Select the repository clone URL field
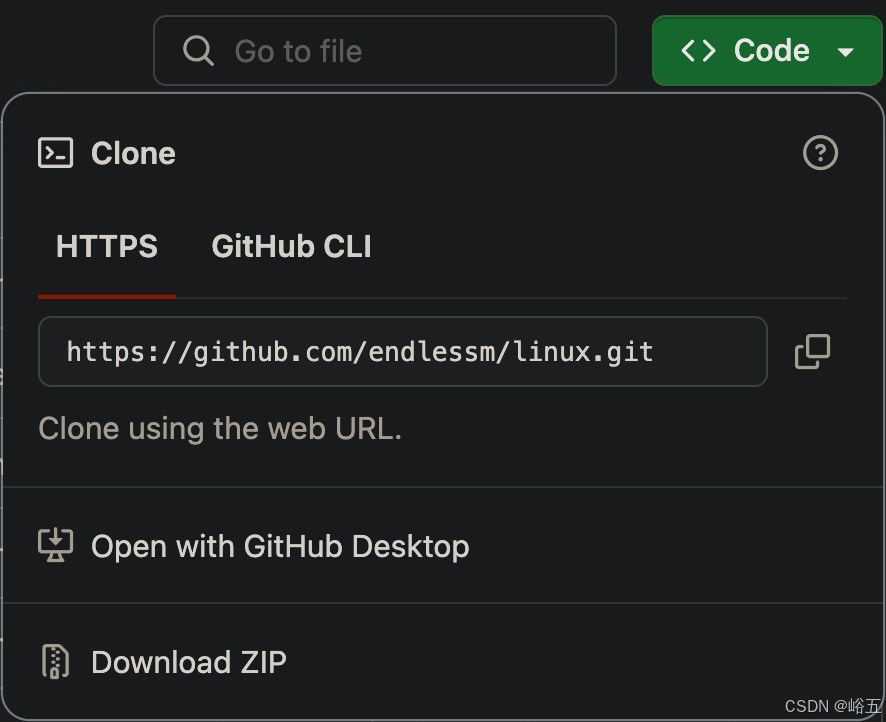886x722 pixels. tap(402, 352)
